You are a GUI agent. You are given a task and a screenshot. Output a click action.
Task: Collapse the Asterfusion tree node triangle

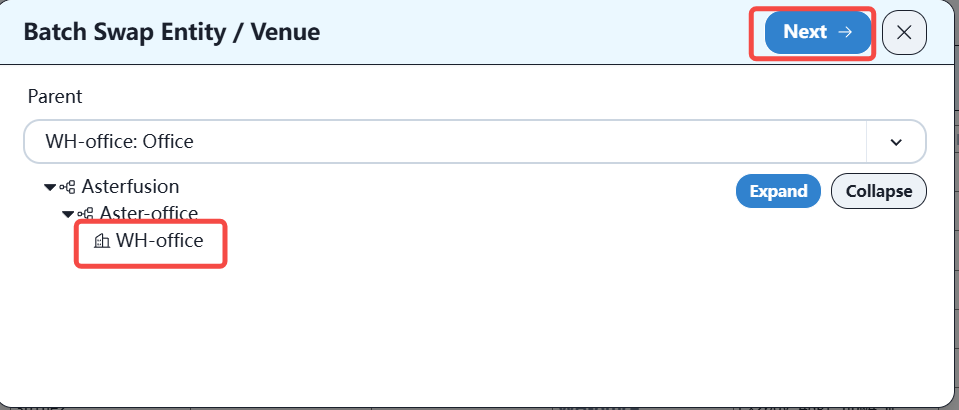[x=49, y=187]
